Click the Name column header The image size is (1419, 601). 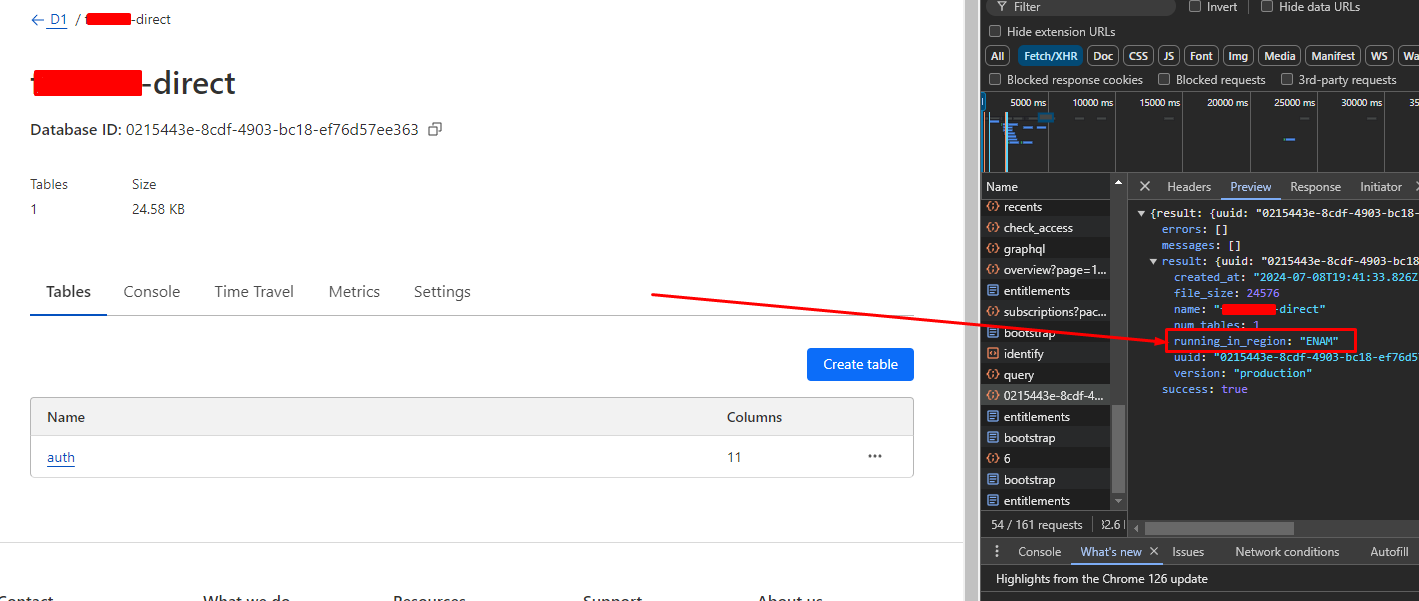tap(1045, 186)
